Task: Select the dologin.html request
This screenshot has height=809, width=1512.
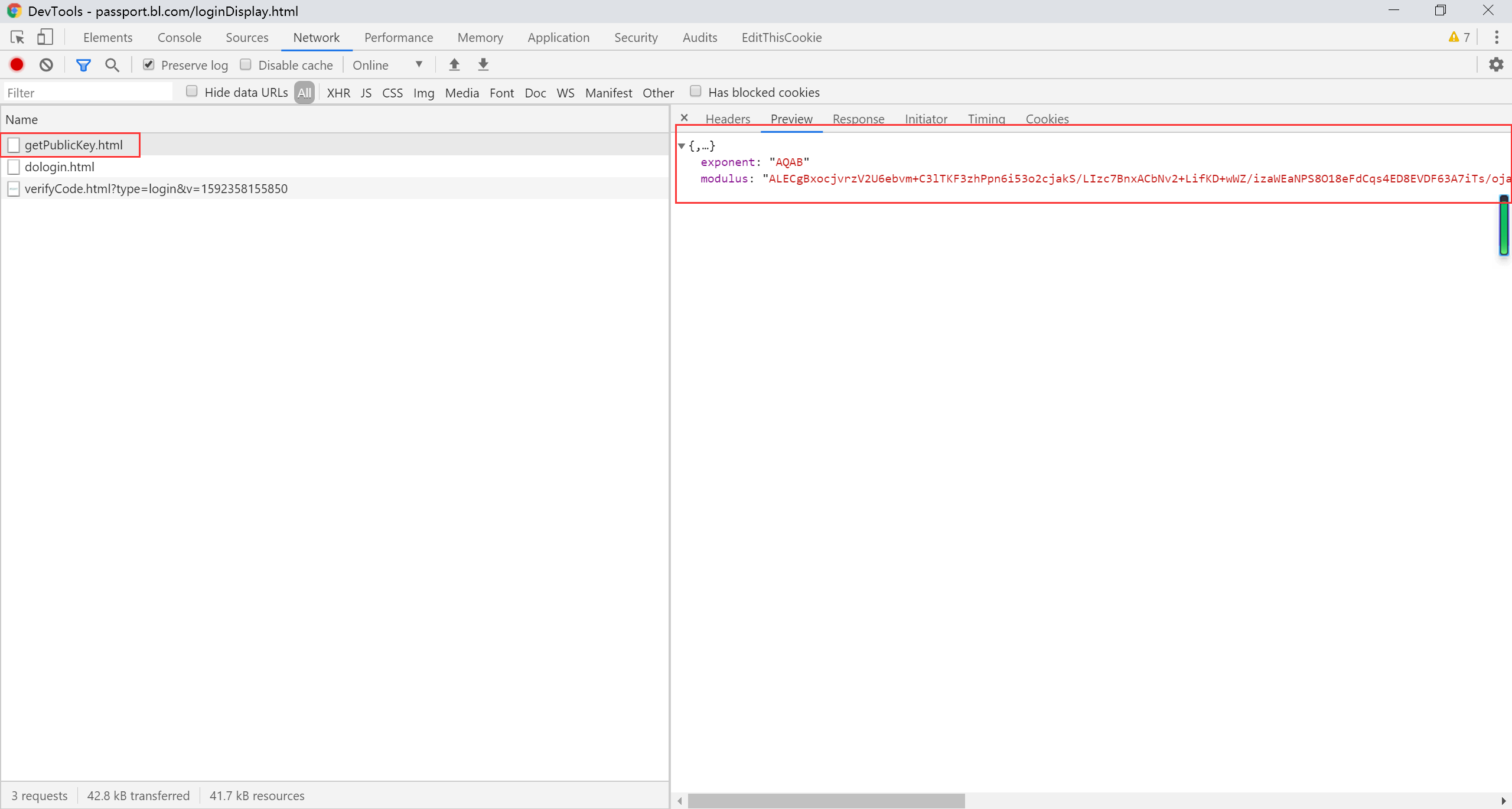Action: (60, 167)
